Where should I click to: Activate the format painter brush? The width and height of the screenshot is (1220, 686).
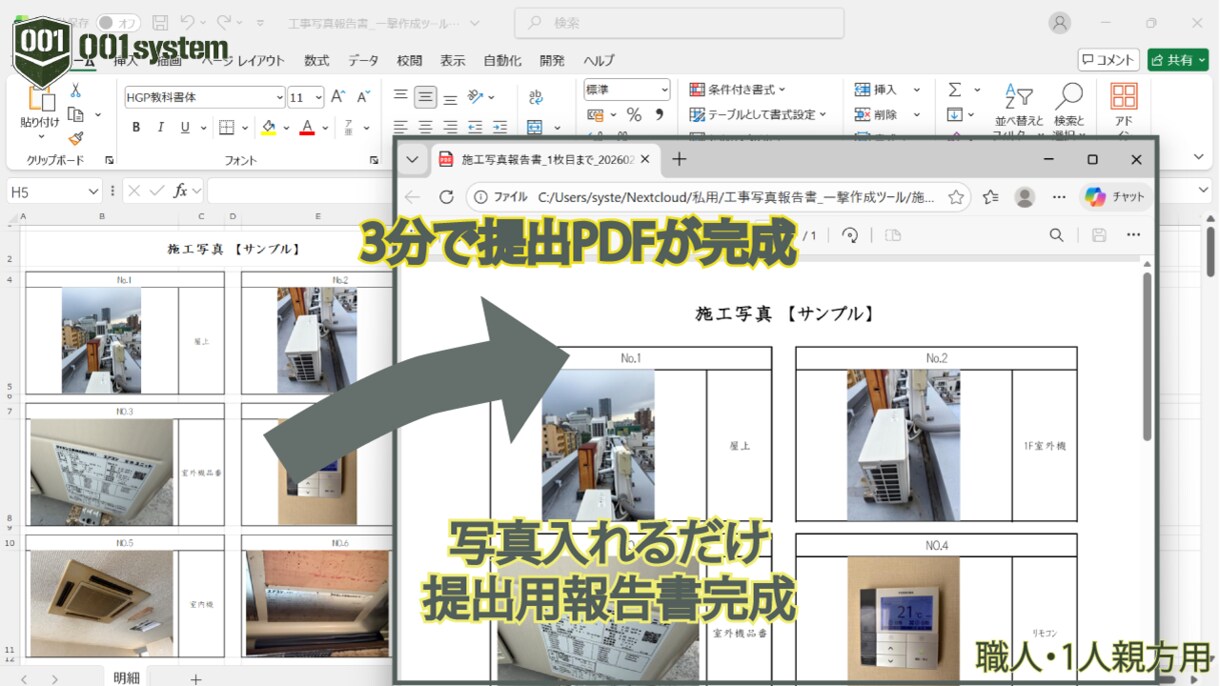click(75, 139)
